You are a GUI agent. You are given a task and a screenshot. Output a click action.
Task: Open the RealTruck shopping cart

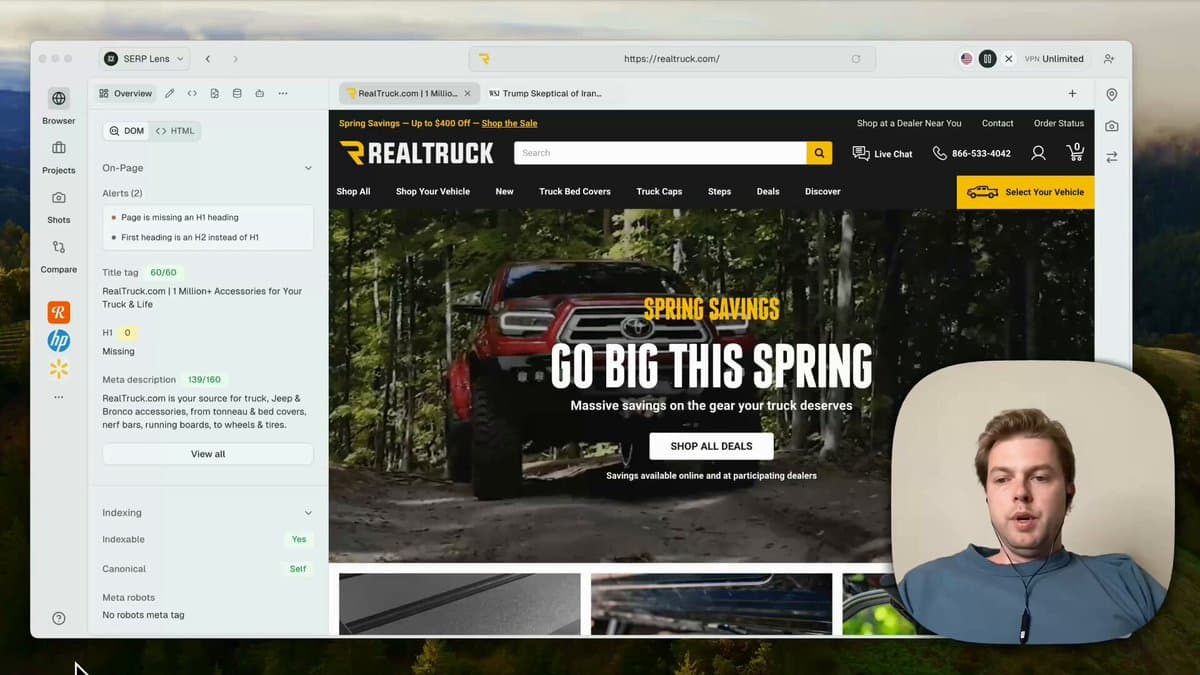pyautogui.click(x=1075, y=152)
